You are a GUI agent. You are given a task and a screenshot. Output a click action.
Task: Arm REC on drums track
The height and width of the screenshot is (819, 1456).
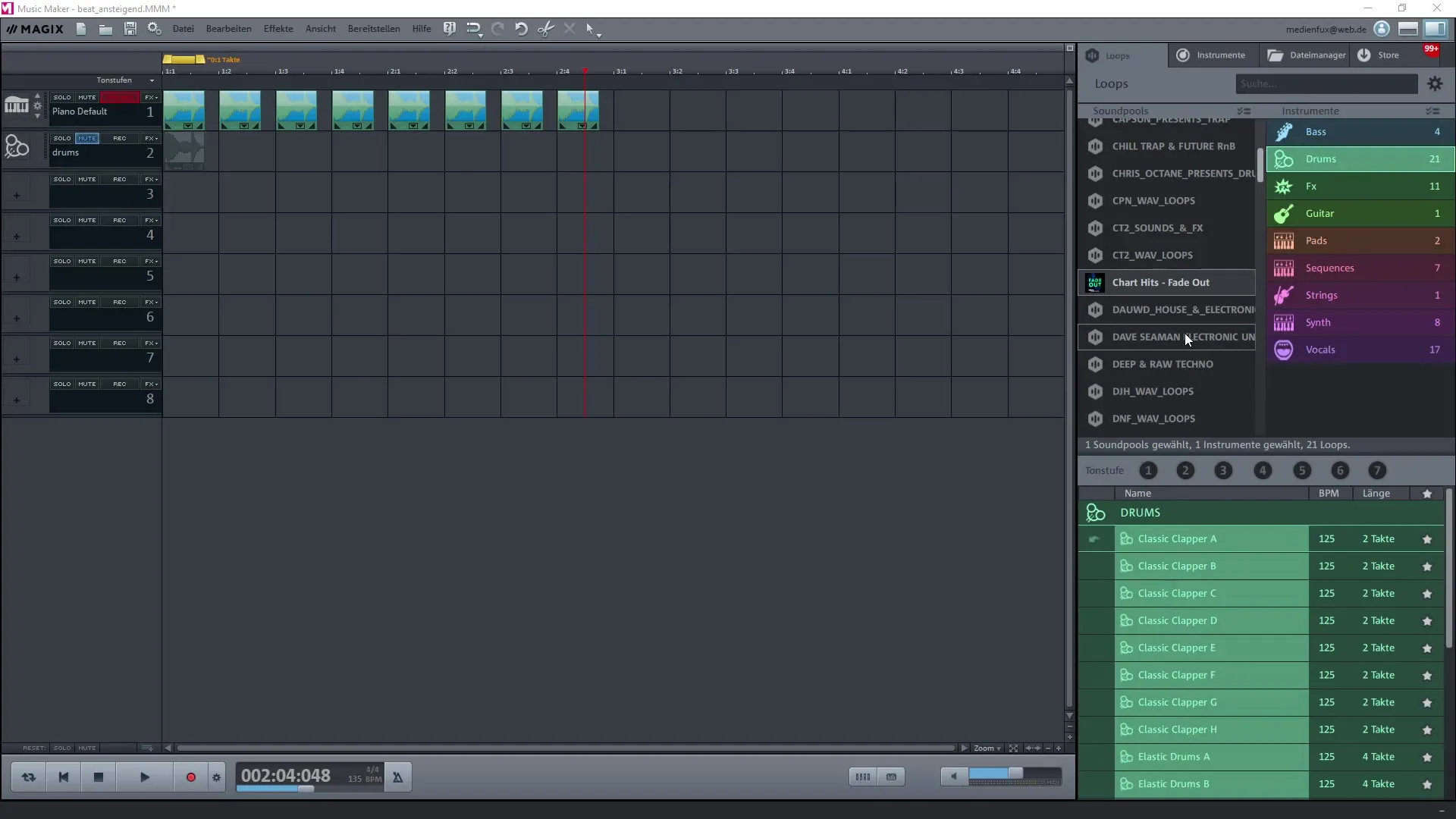pyautogui.click(x=120, y=139)
